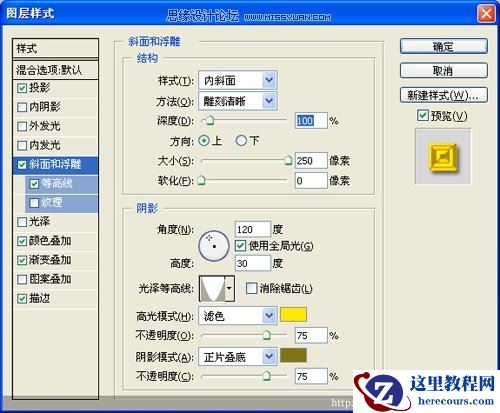Toggle the 描边 stroke checkbox
Viewport: 500px width, 413px height.
tap(22, 299)
